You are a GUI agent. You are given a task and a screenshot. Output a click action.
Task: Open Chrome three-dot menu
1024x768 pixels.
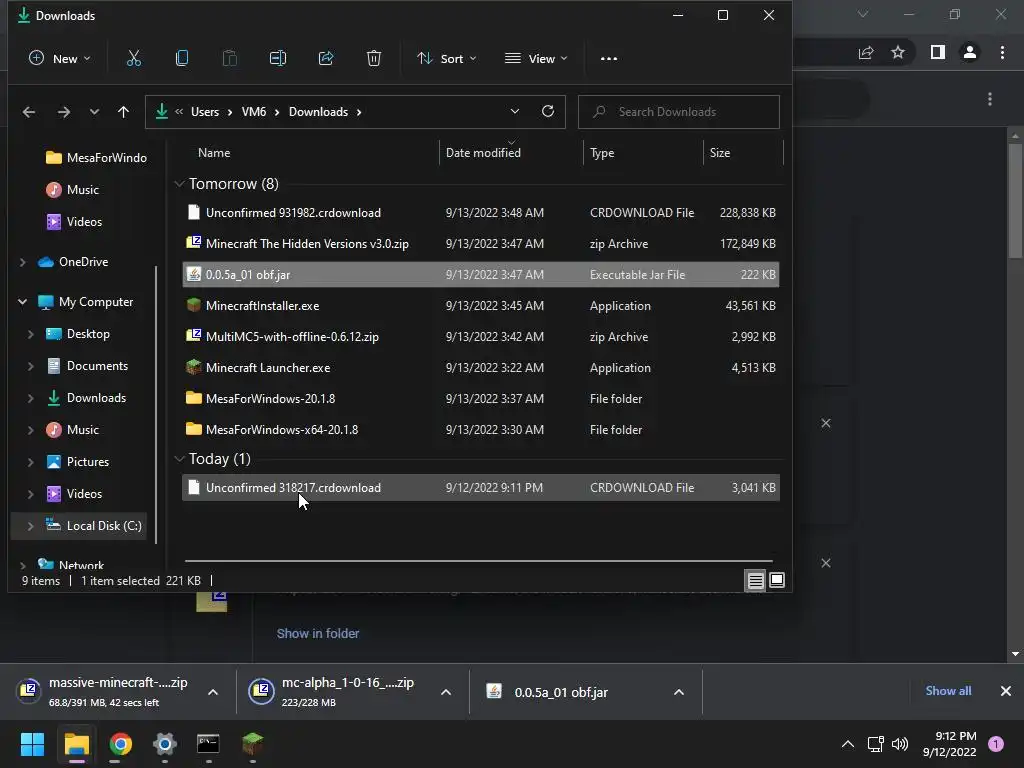1002,52
